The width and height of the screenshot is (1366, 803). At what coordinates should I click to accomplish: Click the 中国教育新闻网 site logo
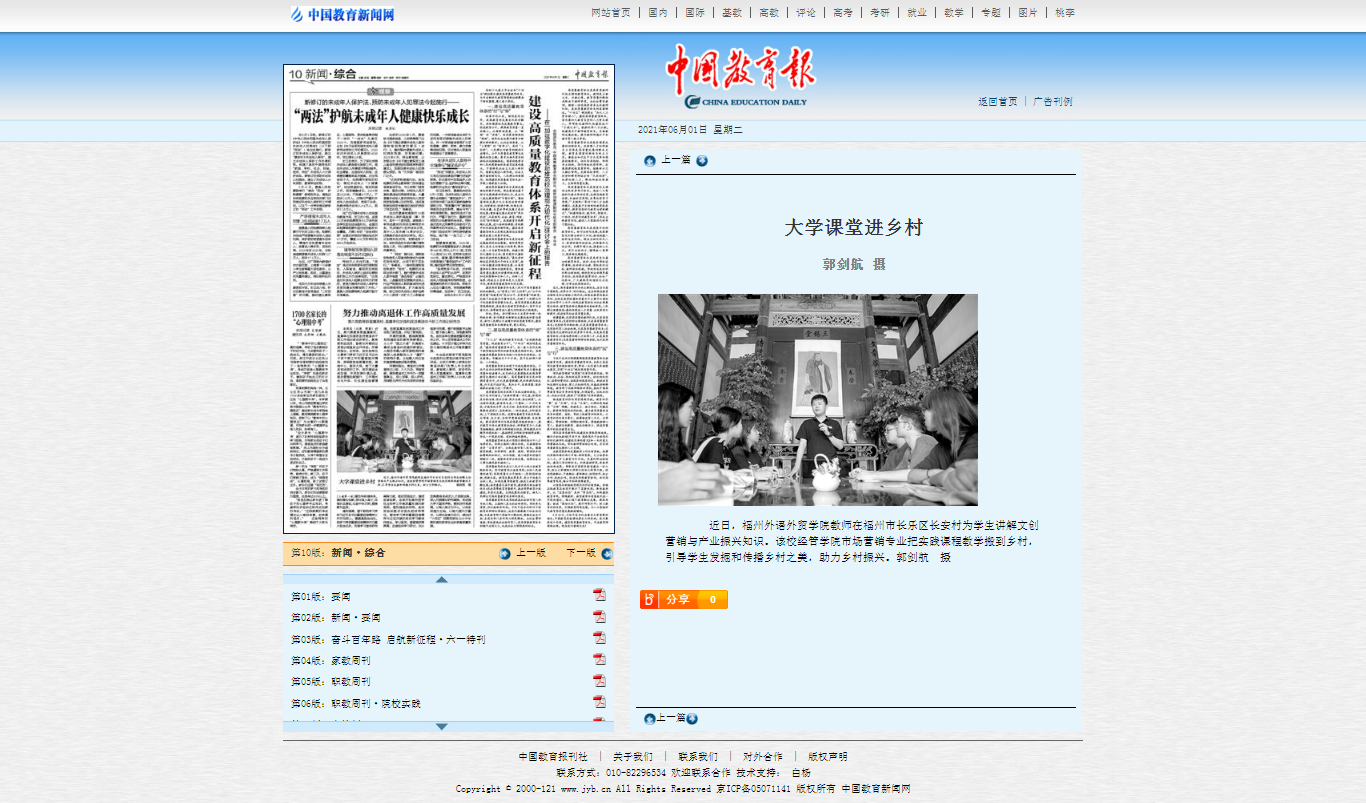click(x=343, y=14)
